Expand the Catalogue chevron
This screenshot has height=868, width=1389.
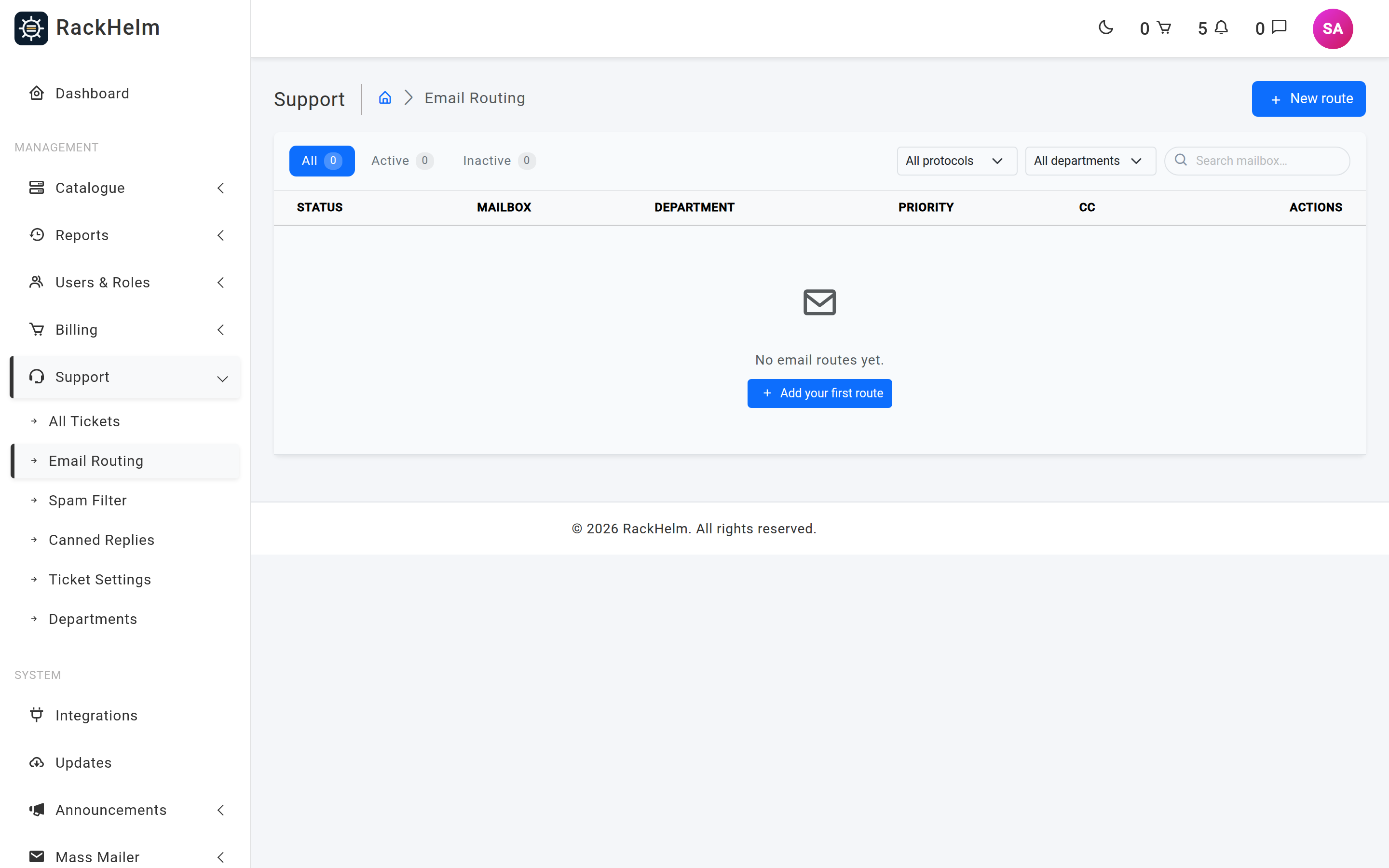[x=220, y=188]
